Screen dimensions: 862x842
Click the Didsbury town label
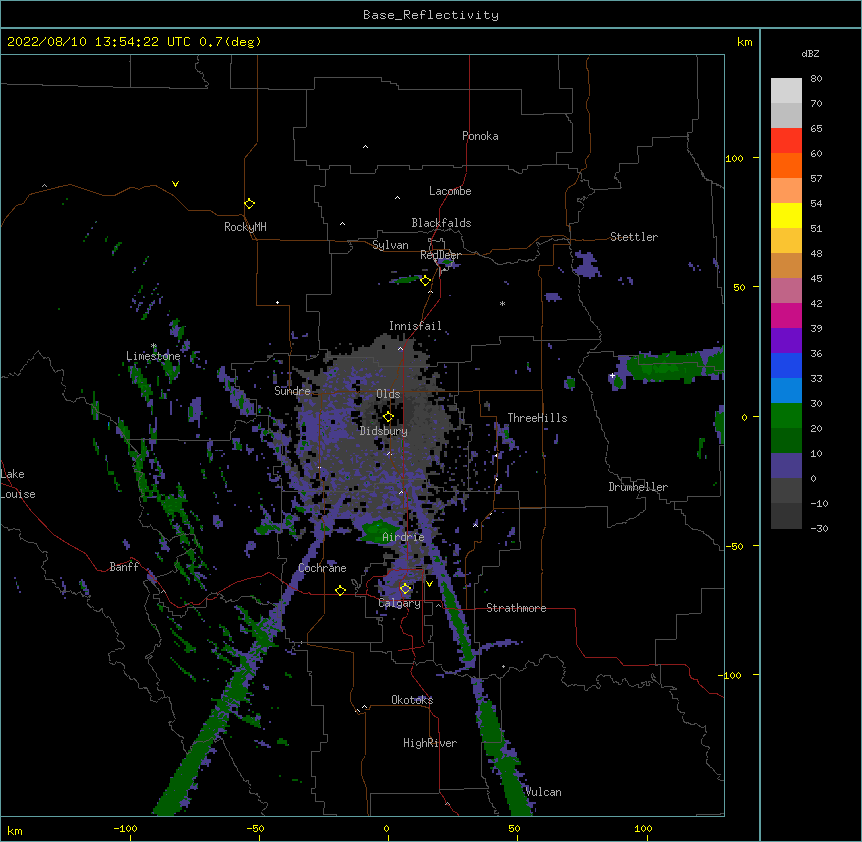(383, 431)
